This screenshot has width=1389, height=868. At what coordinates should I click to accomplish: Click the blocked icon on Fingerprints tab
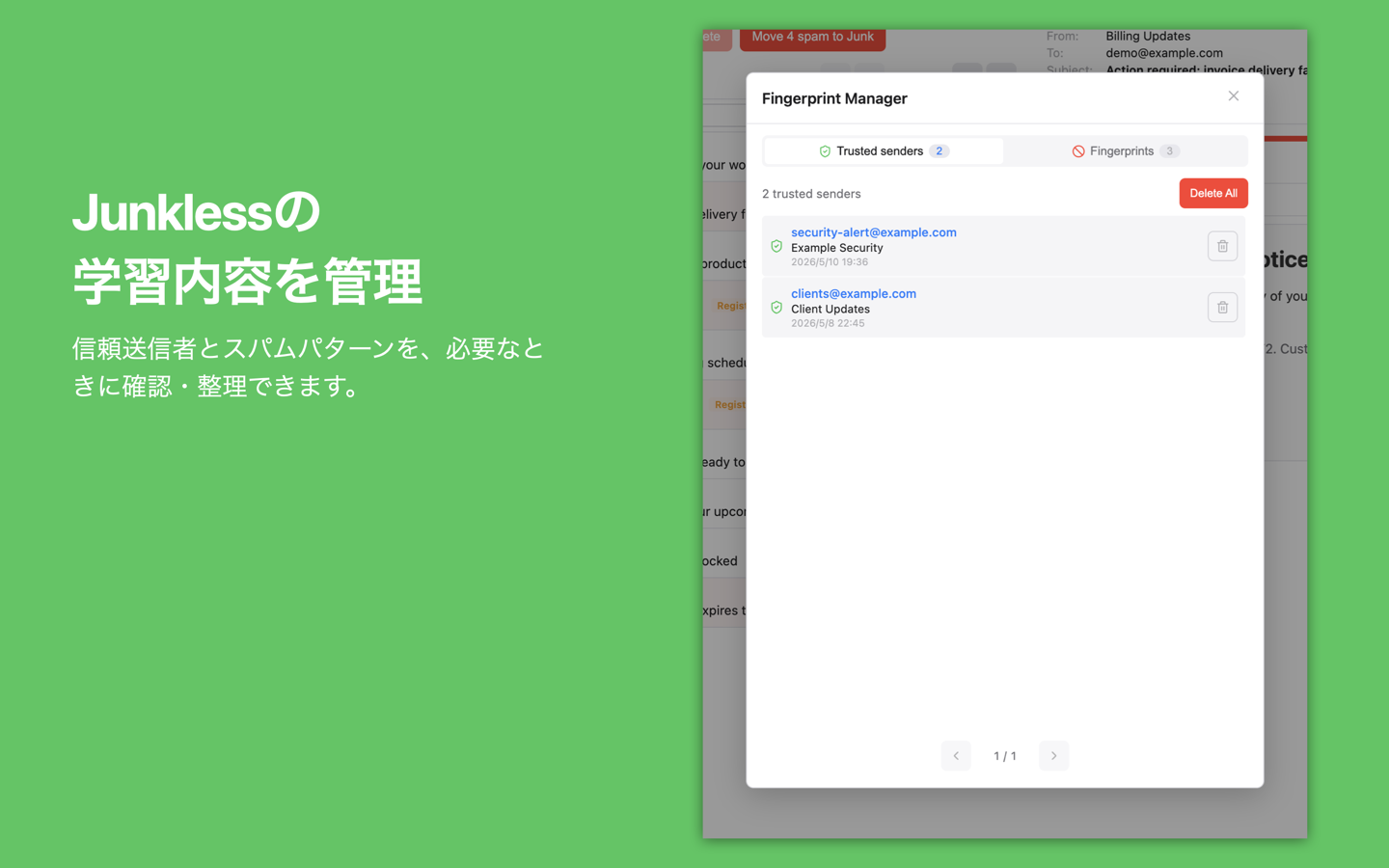pyautogui.click(x=1078, y=151)
